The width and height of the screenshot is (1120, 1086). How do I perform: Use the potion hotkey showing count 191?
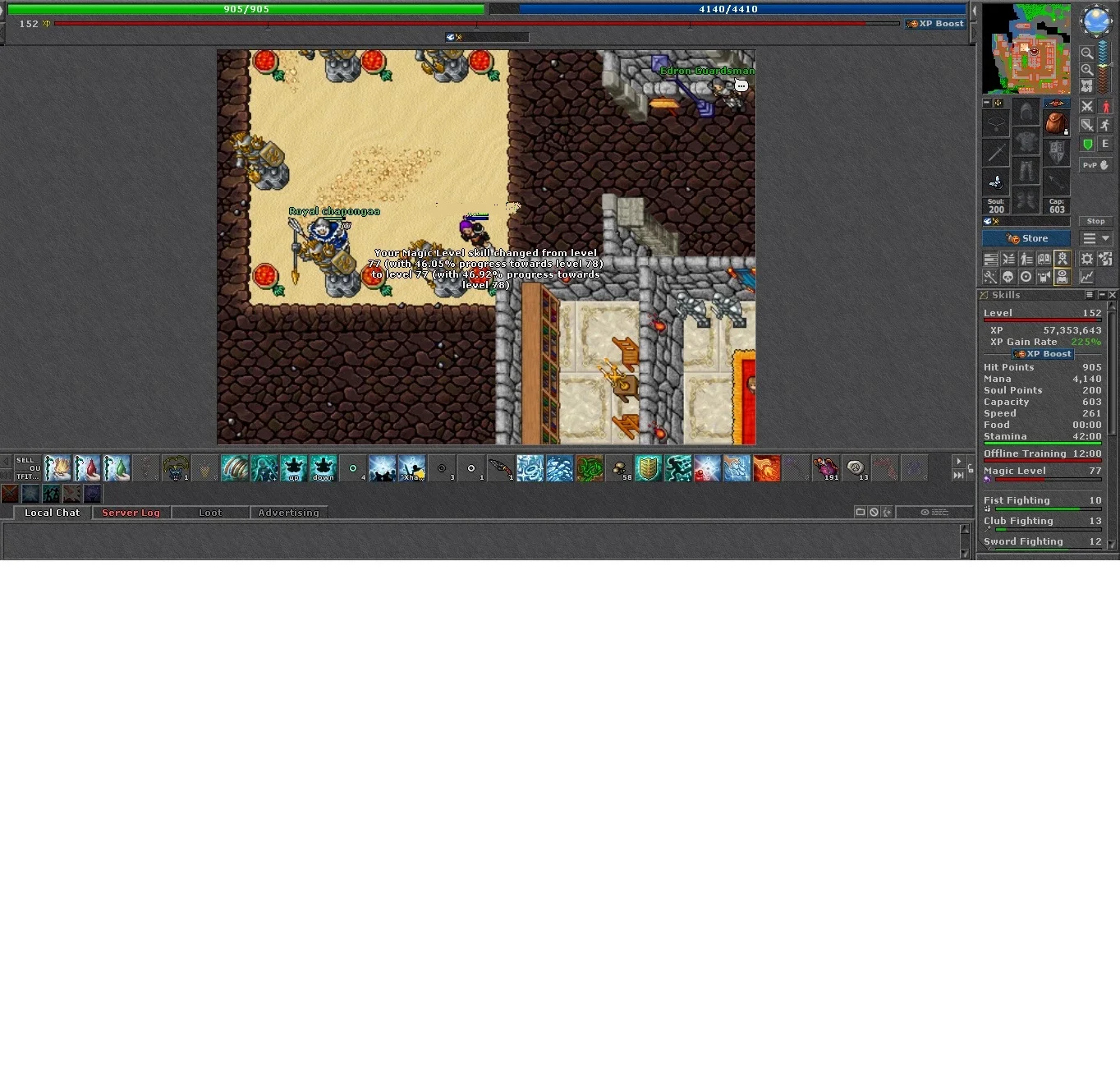[826, 468]
